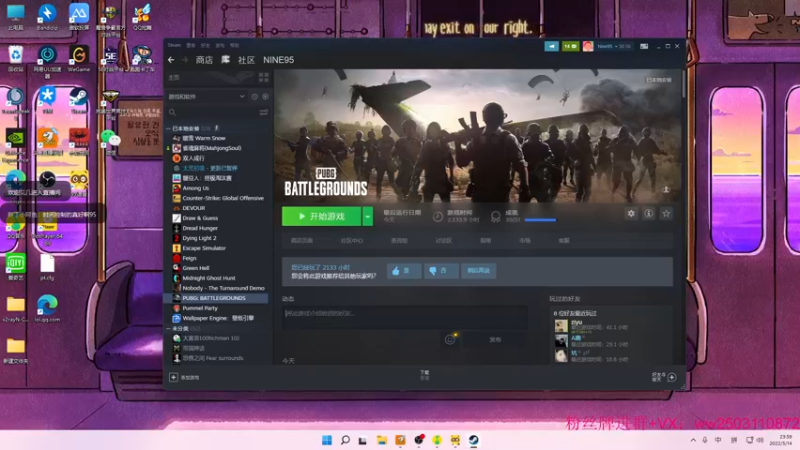Go back with the Steam back arrow
Viewport: 800px width, 450px height.
tap(171, 60)
